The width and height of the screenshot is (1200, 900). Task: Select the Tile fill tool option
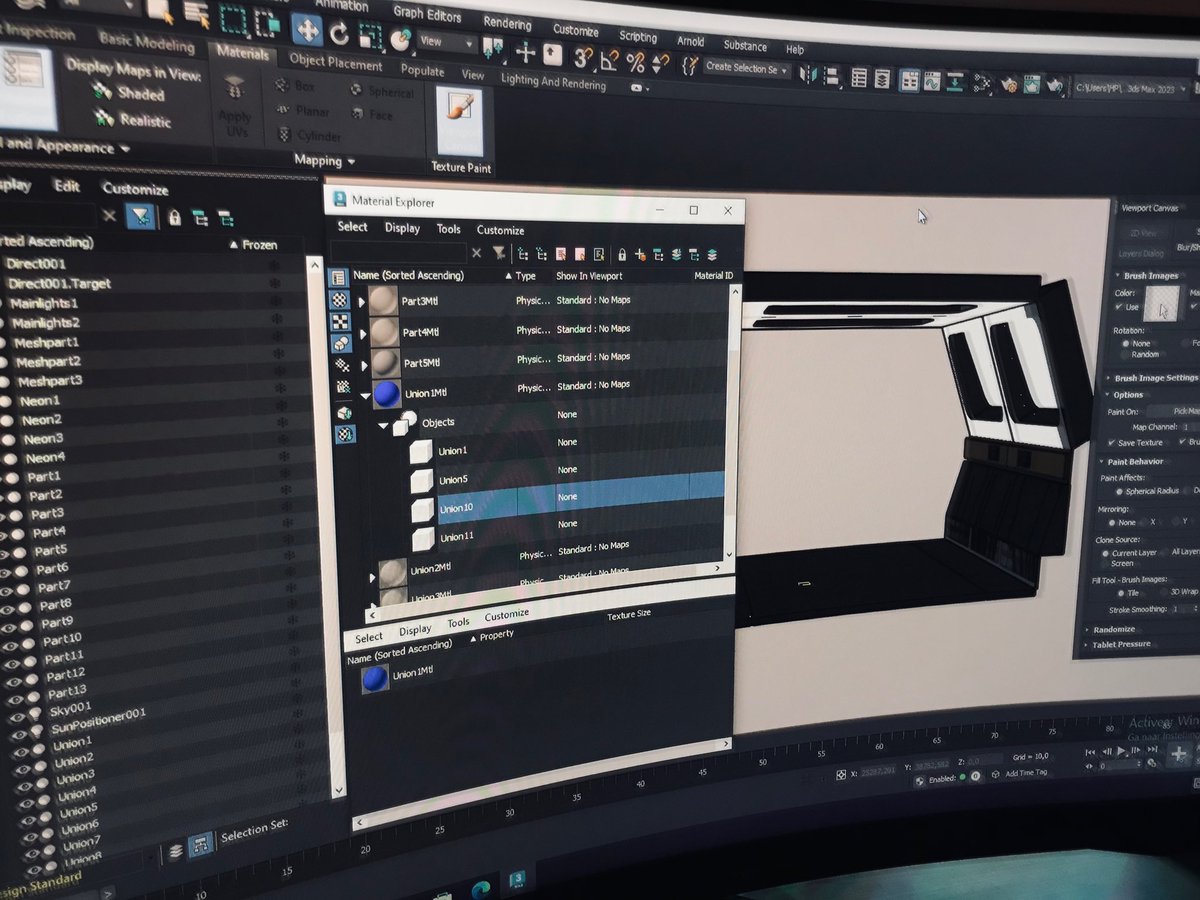click(1120, 592)
